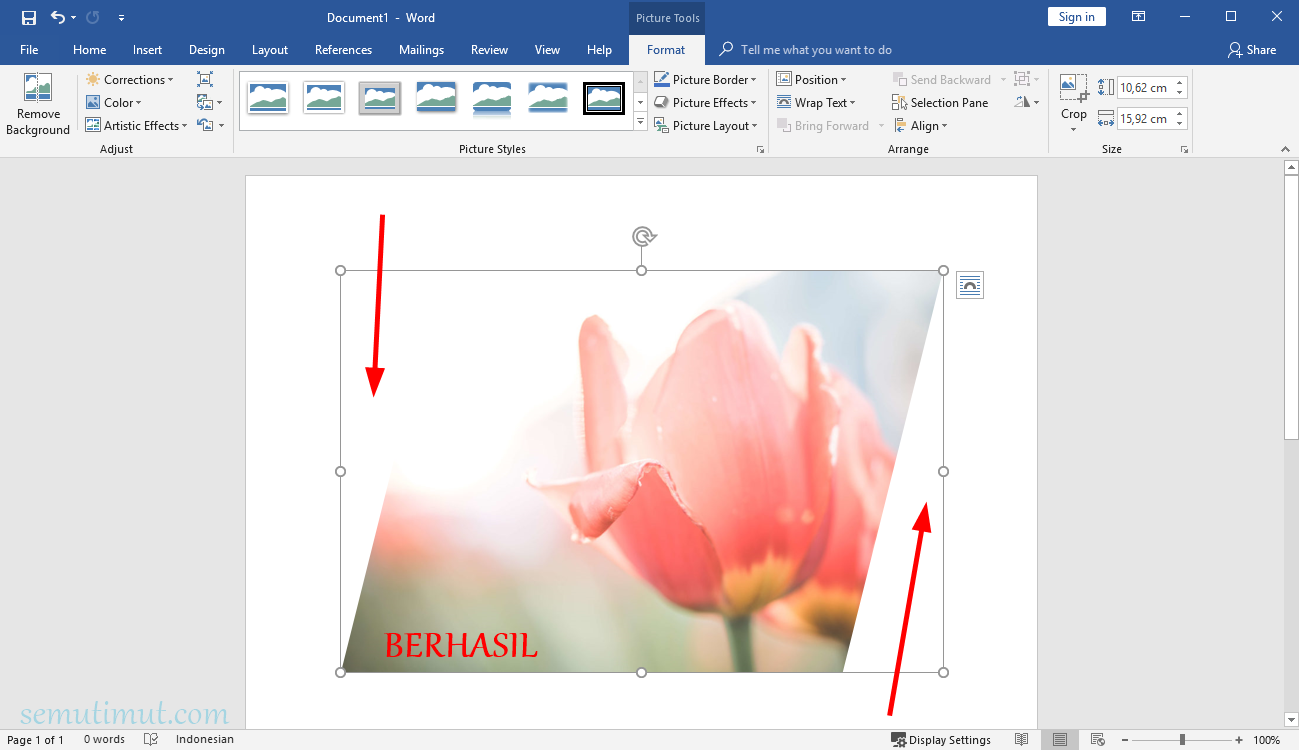Apply the gray metal frame picture style
Image resolution: width=1299 pixels, height=750 pixels.
(x=380, y=98)
